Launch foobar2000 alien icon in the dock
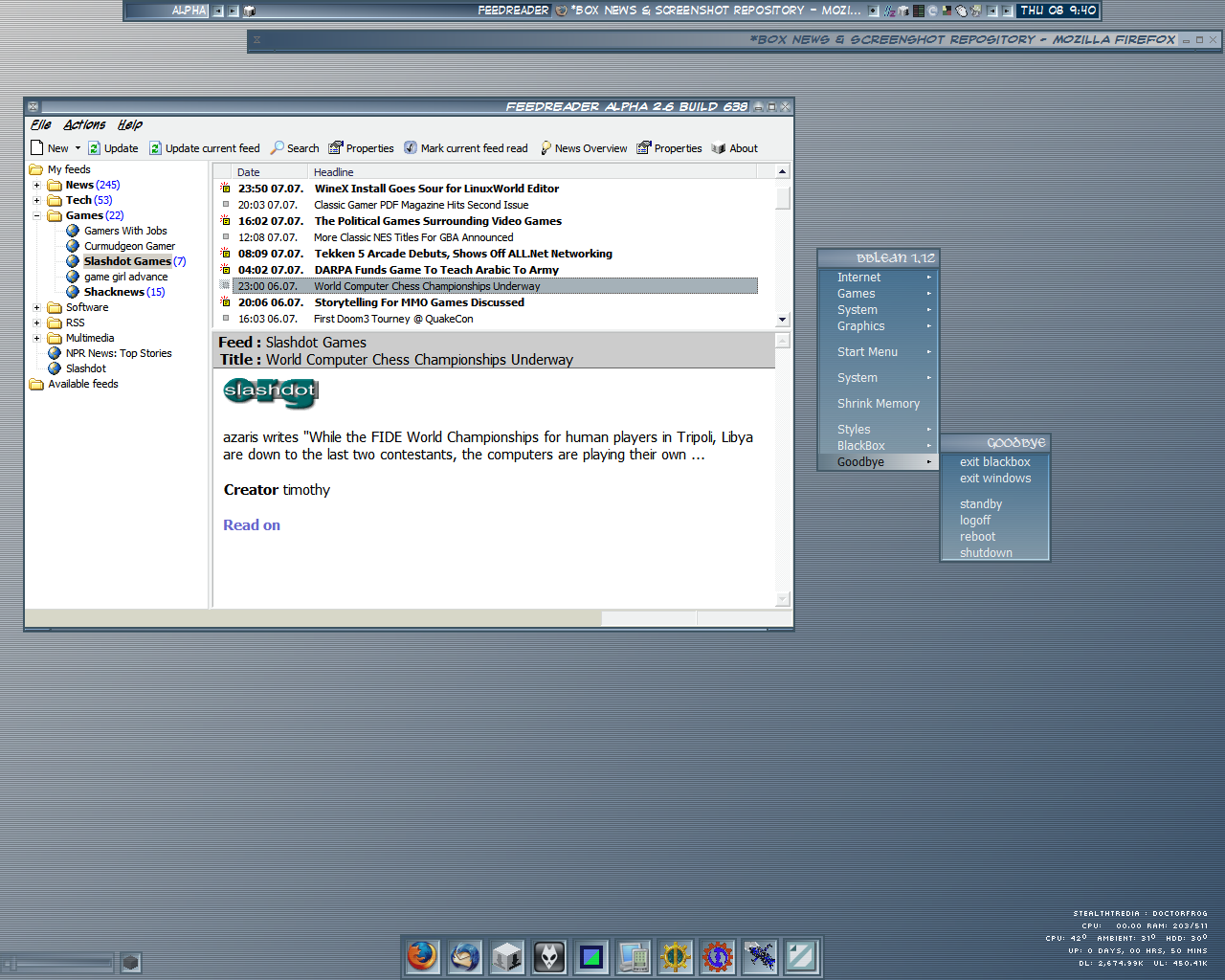The height and width of the screenshot is (980, 1225). point(549,956)
